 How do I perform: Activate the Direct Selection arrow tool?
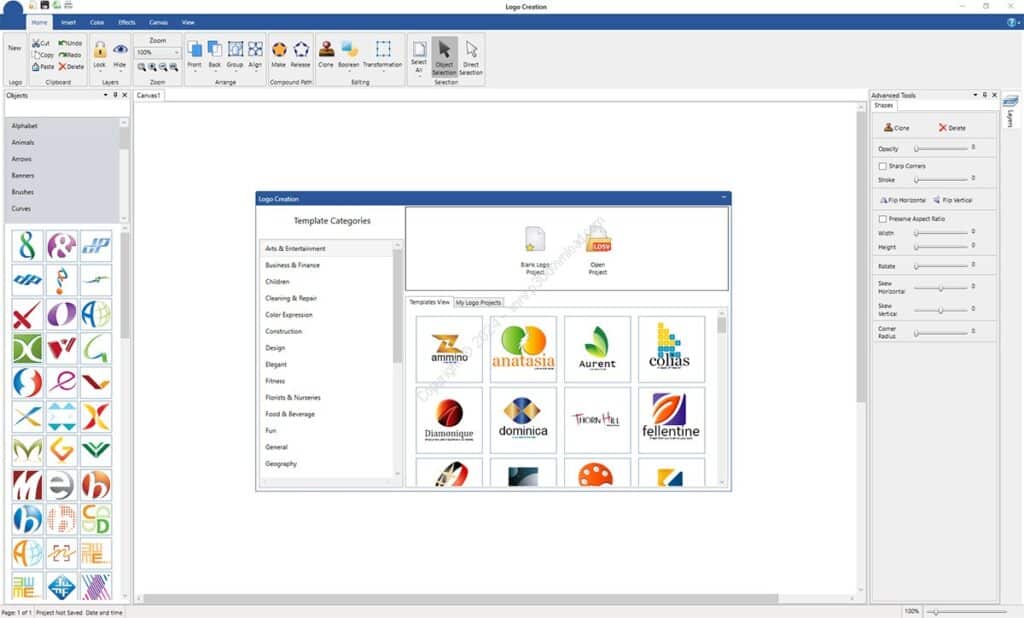tap(471, 50)
